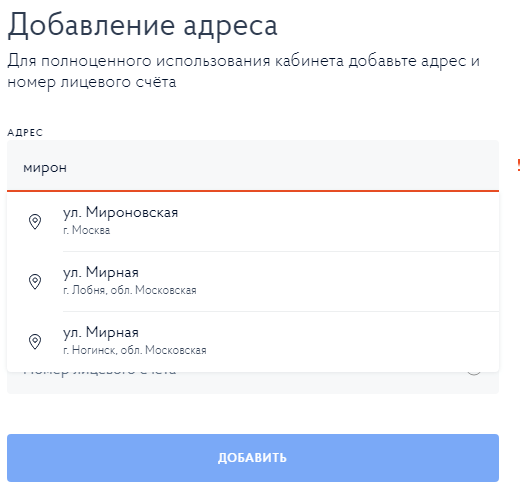527x504 pixels.
Task: Pick ул. Мирная in г. Ногинск
Action: click(253, 341)
